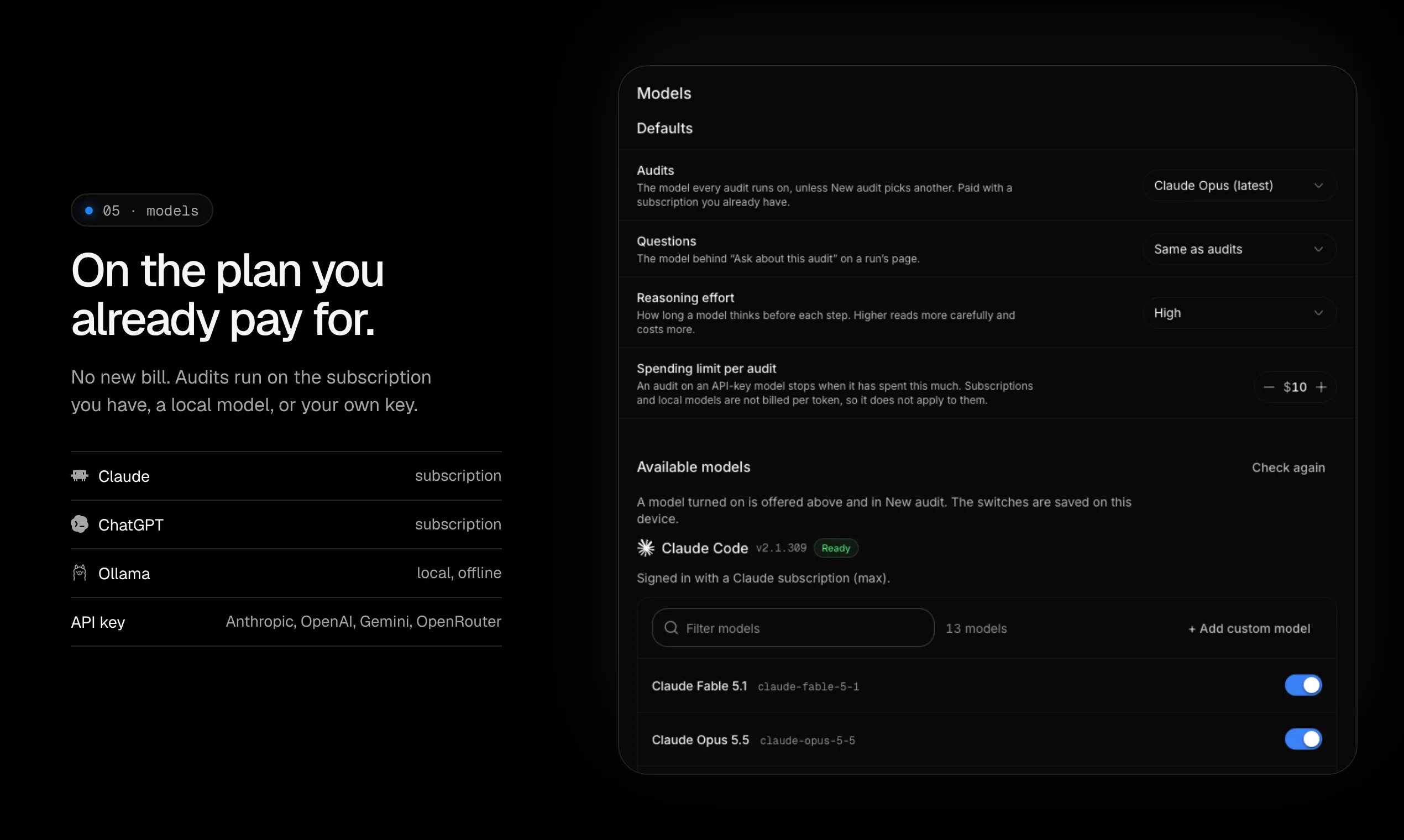The height and width of the screenshot is (840, 1404).
Task: Click the blue dot in models badge
Action: 89,211
